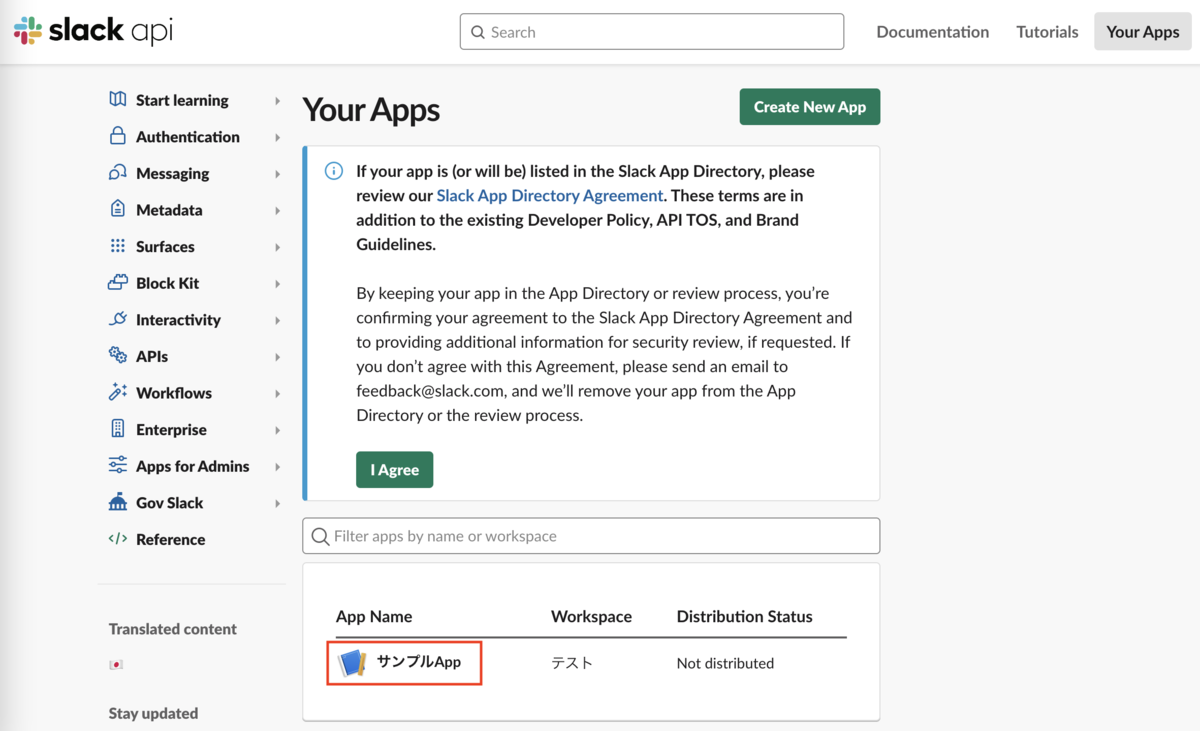Viewport: 1200px width, 731px height.
Task: Click the Interactivity plug icon
Action: coord(118,319)
